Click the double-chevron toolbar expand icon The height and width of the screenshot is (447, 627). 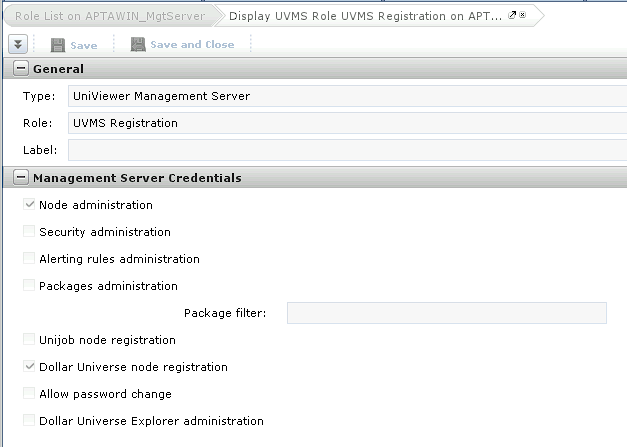pyautogui.click(x=18, y=44)
